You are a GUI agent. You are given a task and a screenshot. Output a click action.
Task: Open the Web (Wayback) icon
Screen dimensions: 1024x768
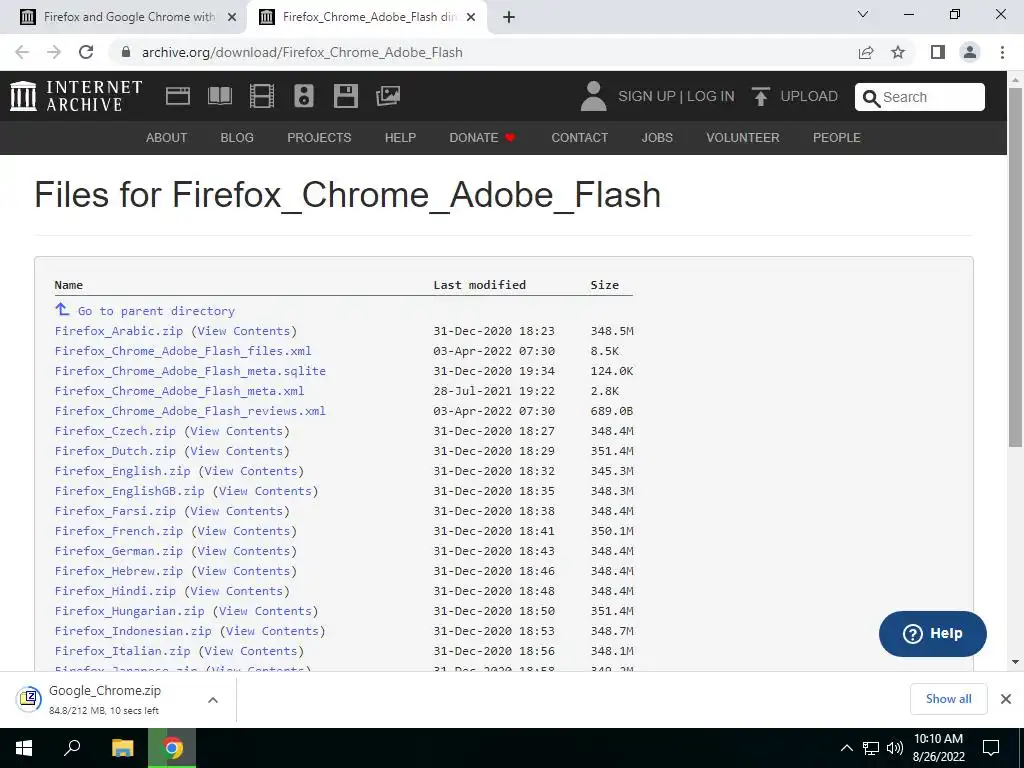178,96
